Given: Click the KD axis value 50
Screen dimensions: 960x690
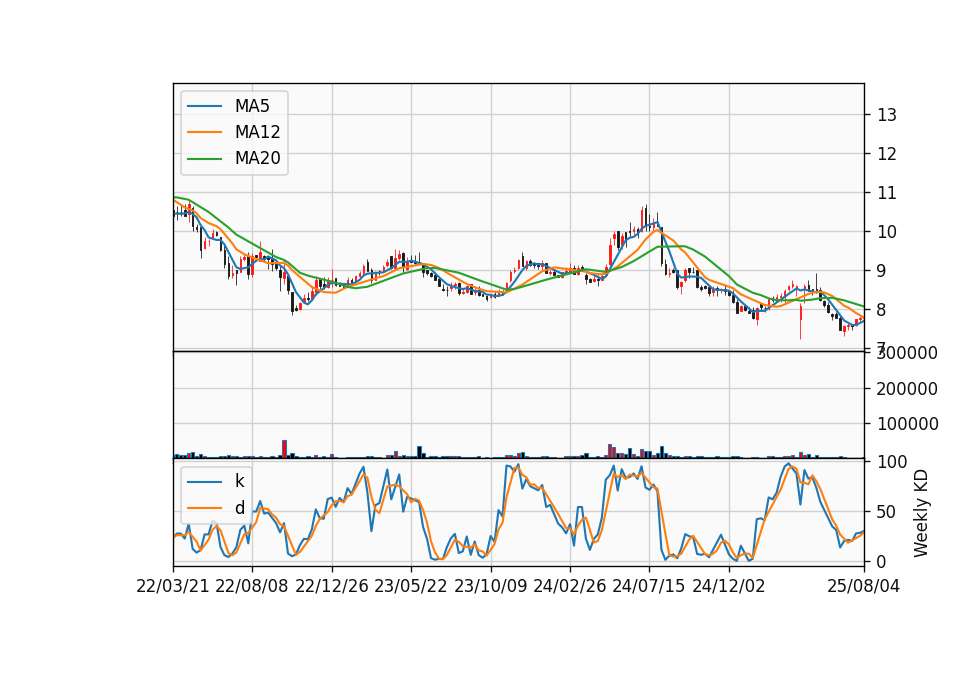Looking at the screenshot, I should click(x=887, y=512).
